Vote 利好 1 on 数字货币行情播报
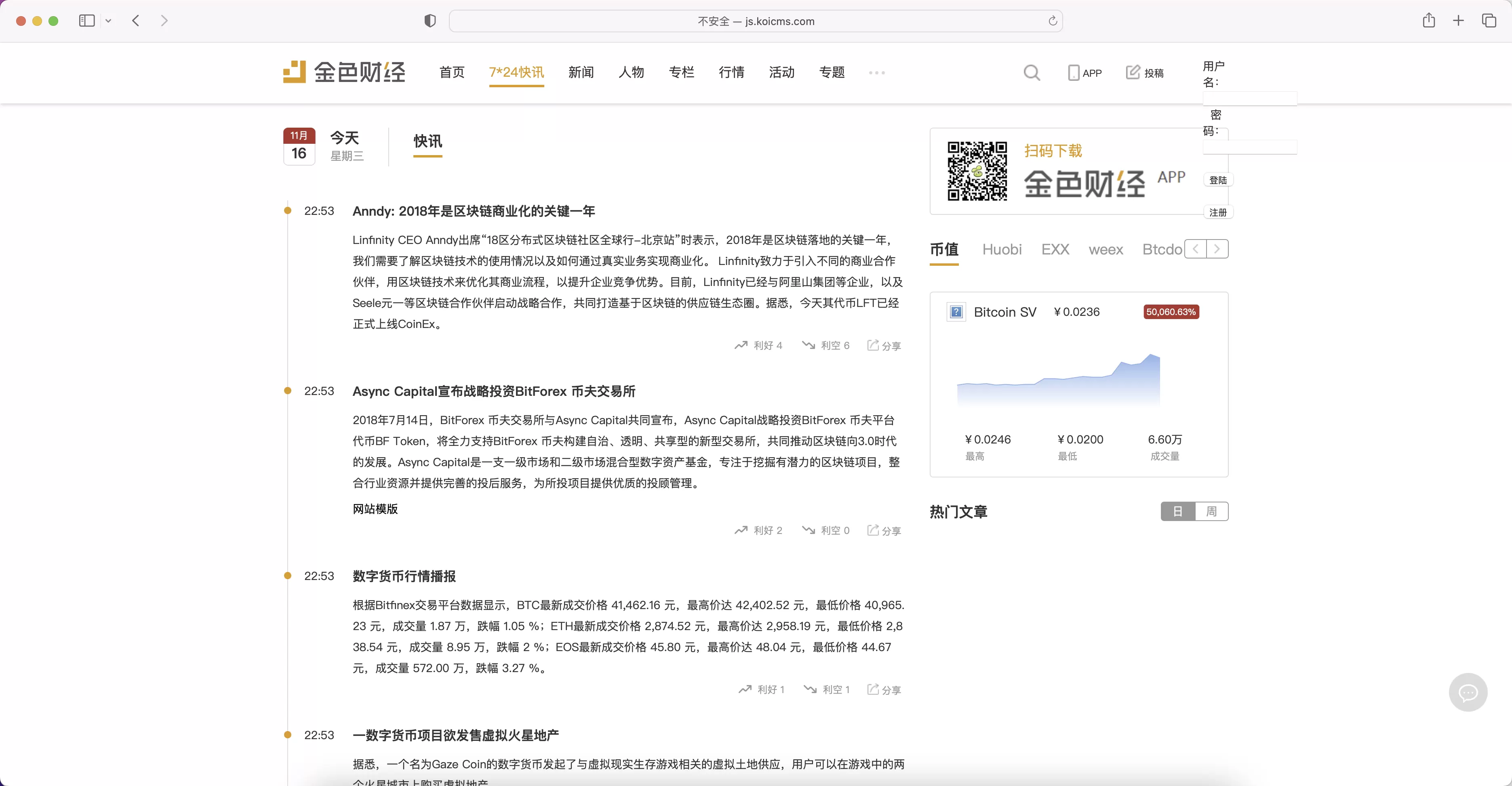The height and width of the screenshot is (786, 1512). pos(761,690)
